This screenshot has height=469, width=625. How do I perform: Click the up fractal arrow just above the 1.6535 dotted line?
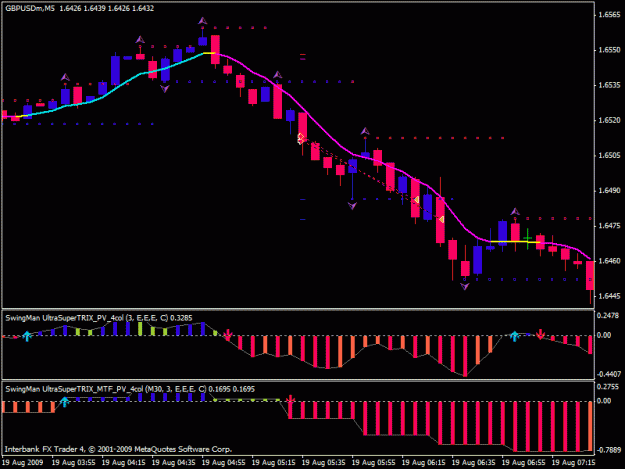click(277, 75)
